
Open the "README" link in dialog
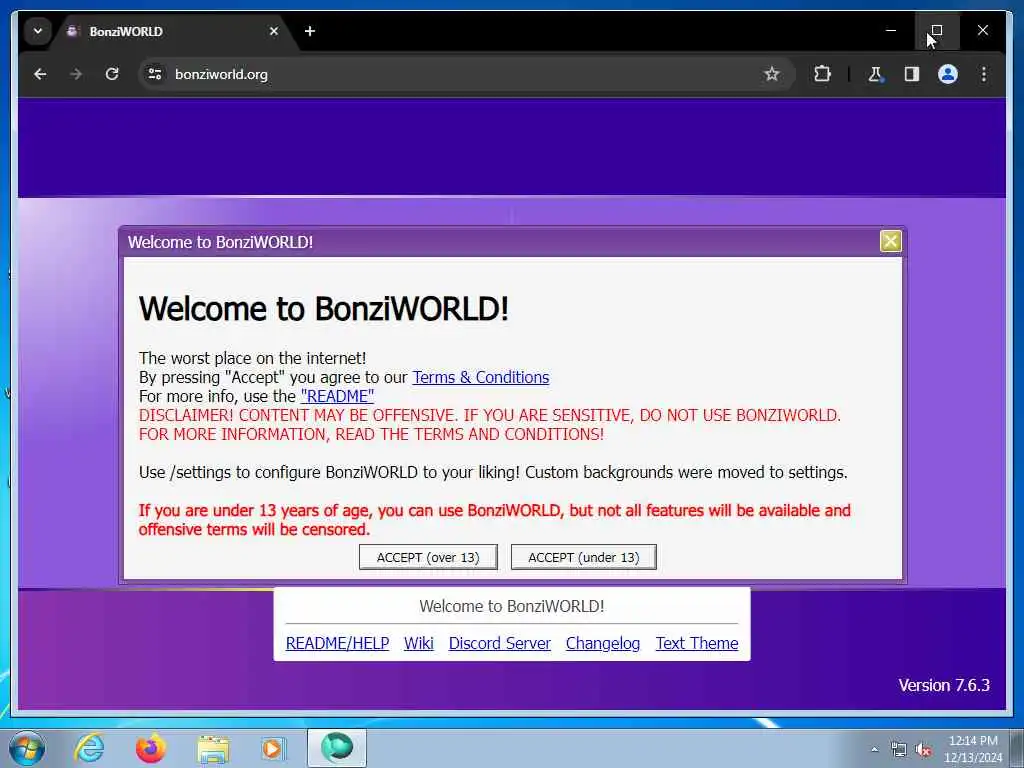[337, 396]
